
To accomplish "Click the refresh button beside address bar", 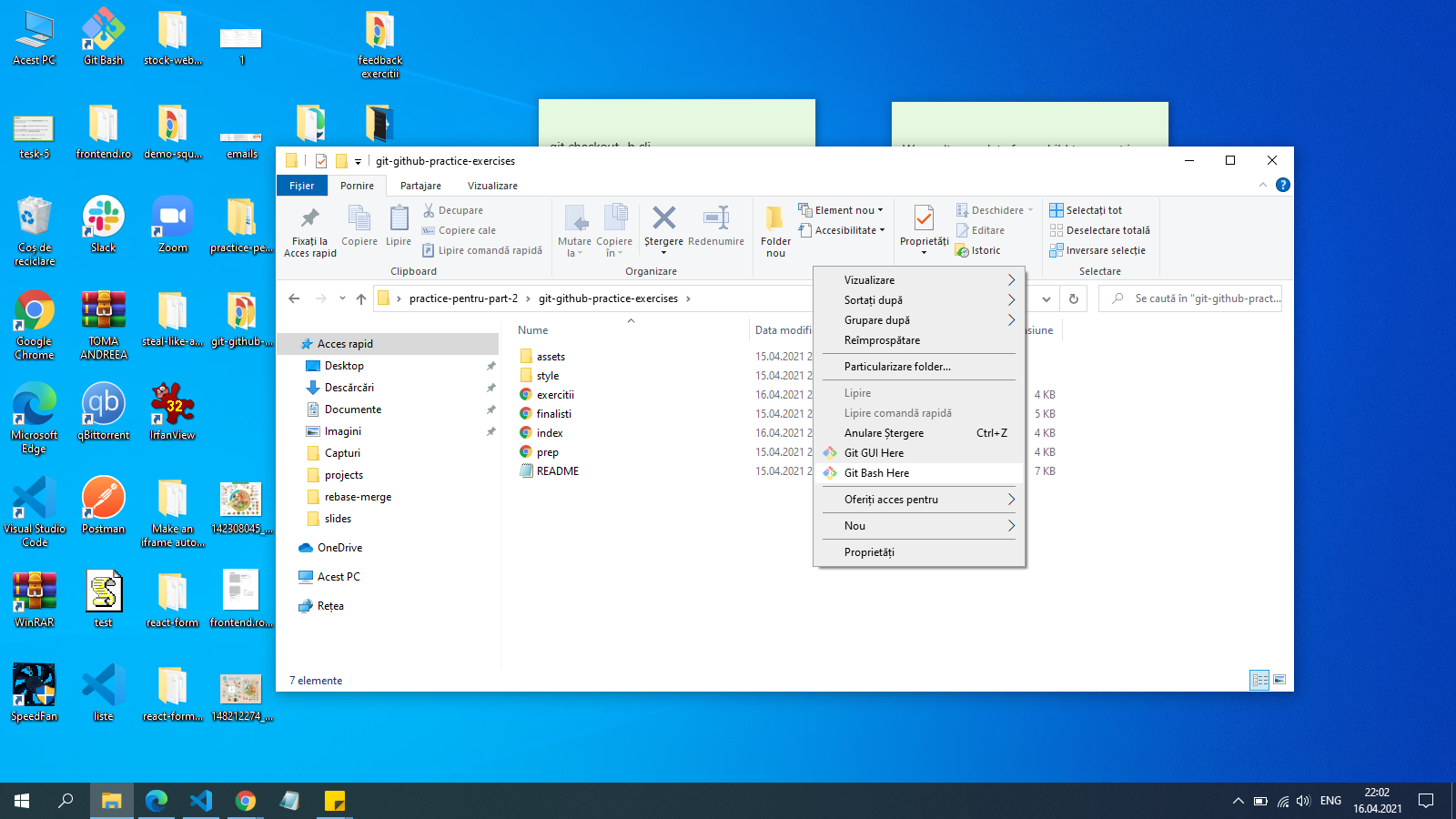I will coord(1074,298).
